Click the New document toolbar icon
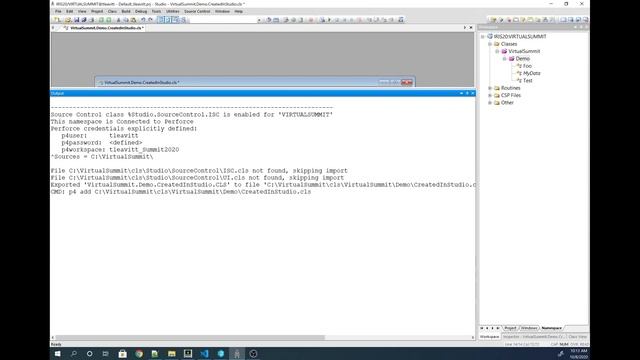This screenshot has width=640, height=360. pos(57,20)
